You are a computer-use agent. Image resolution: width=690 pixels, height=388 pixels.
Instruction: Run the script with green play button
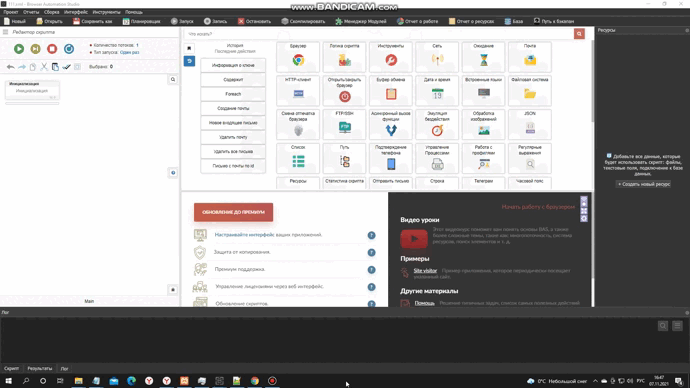click(19, 49)
